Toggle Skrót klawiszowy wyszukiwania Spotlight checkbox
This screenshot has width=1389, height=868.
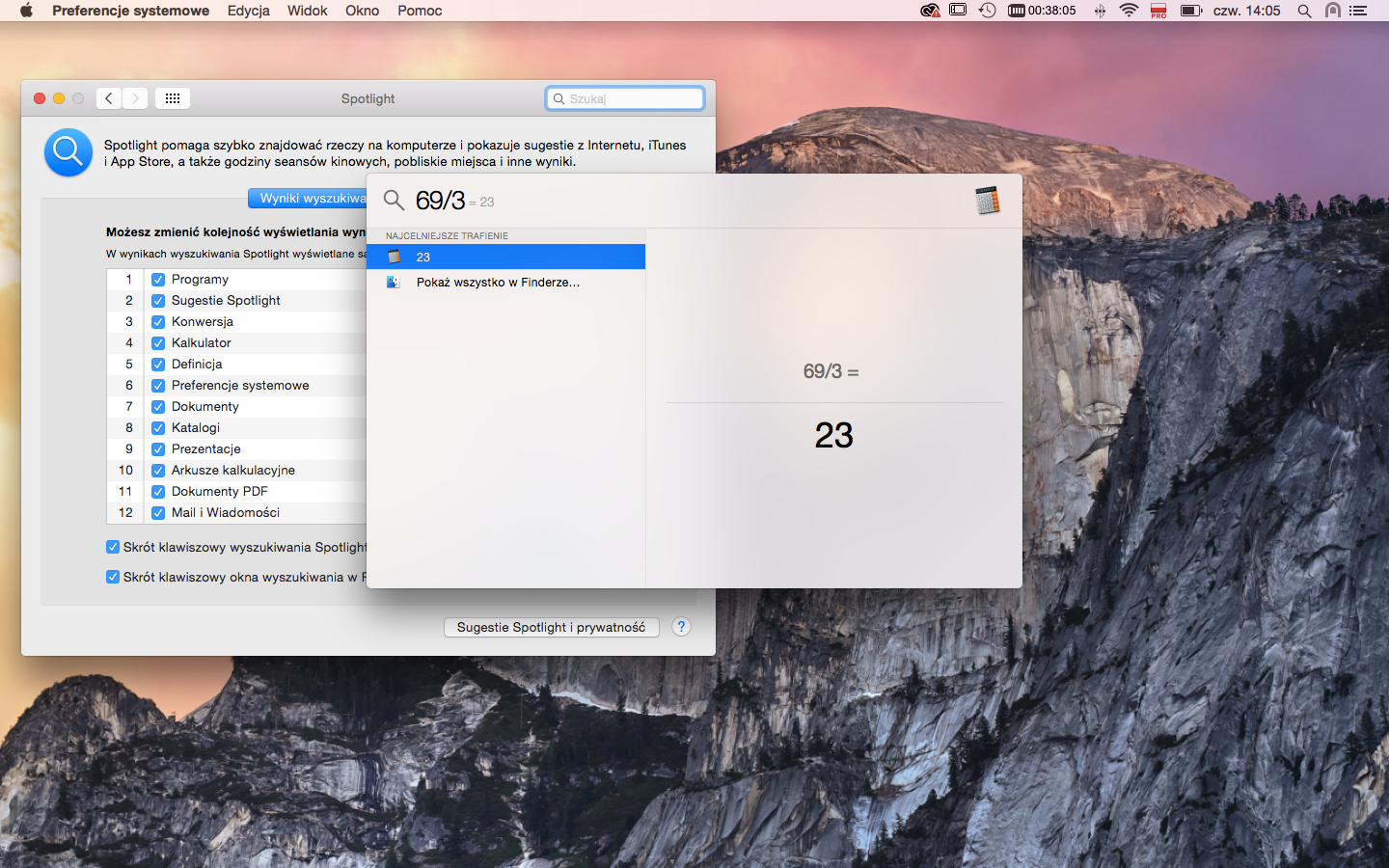113,547
